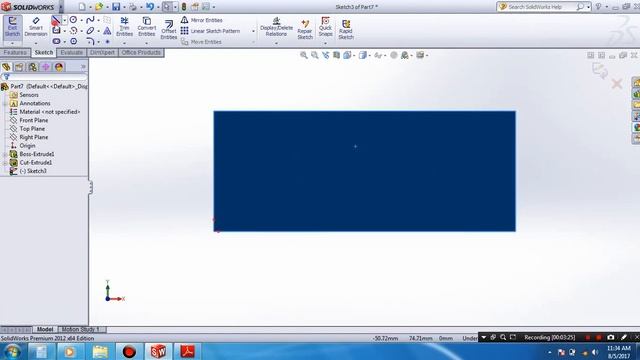640x360 pixels.
Task: Open the Circle tool dropdown arrow
Action: (82, 20)
